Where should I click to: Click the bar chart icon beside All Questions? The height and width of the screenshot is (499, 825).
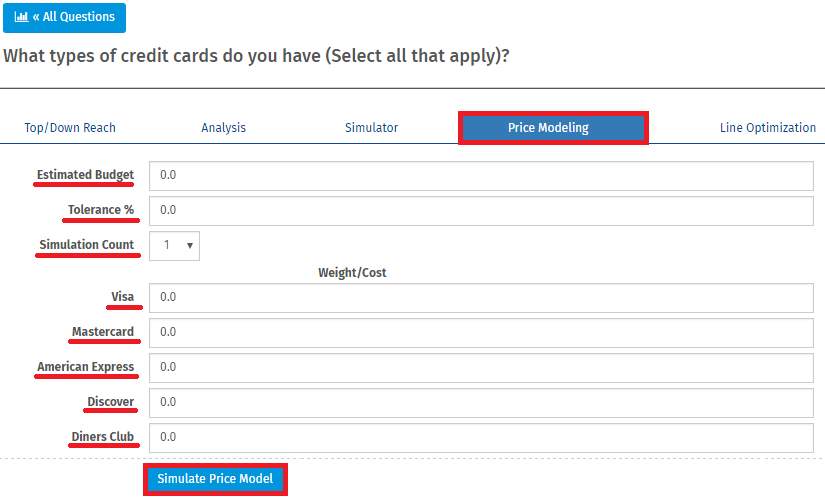[21, 17]
